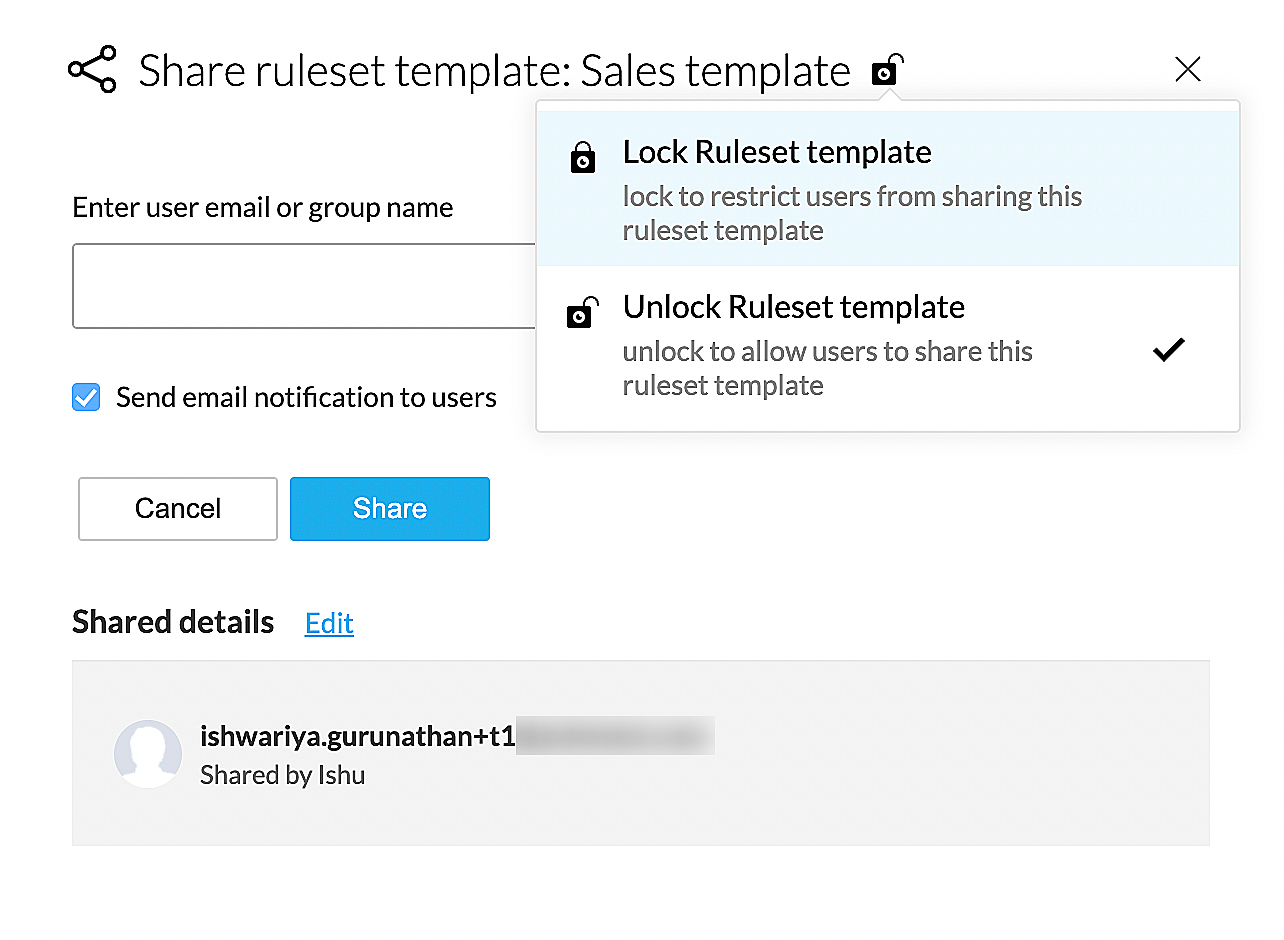Click the Shared details heading
This screenshot has width=1284, height=940.
coord(173,622)
